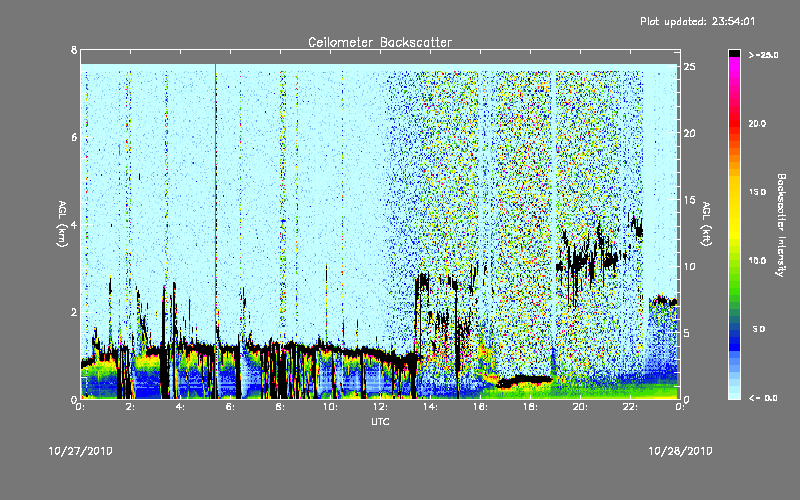Click the '6' tick on the km axis
Viewport: 800px width, 500px height.
coord(74,137)
